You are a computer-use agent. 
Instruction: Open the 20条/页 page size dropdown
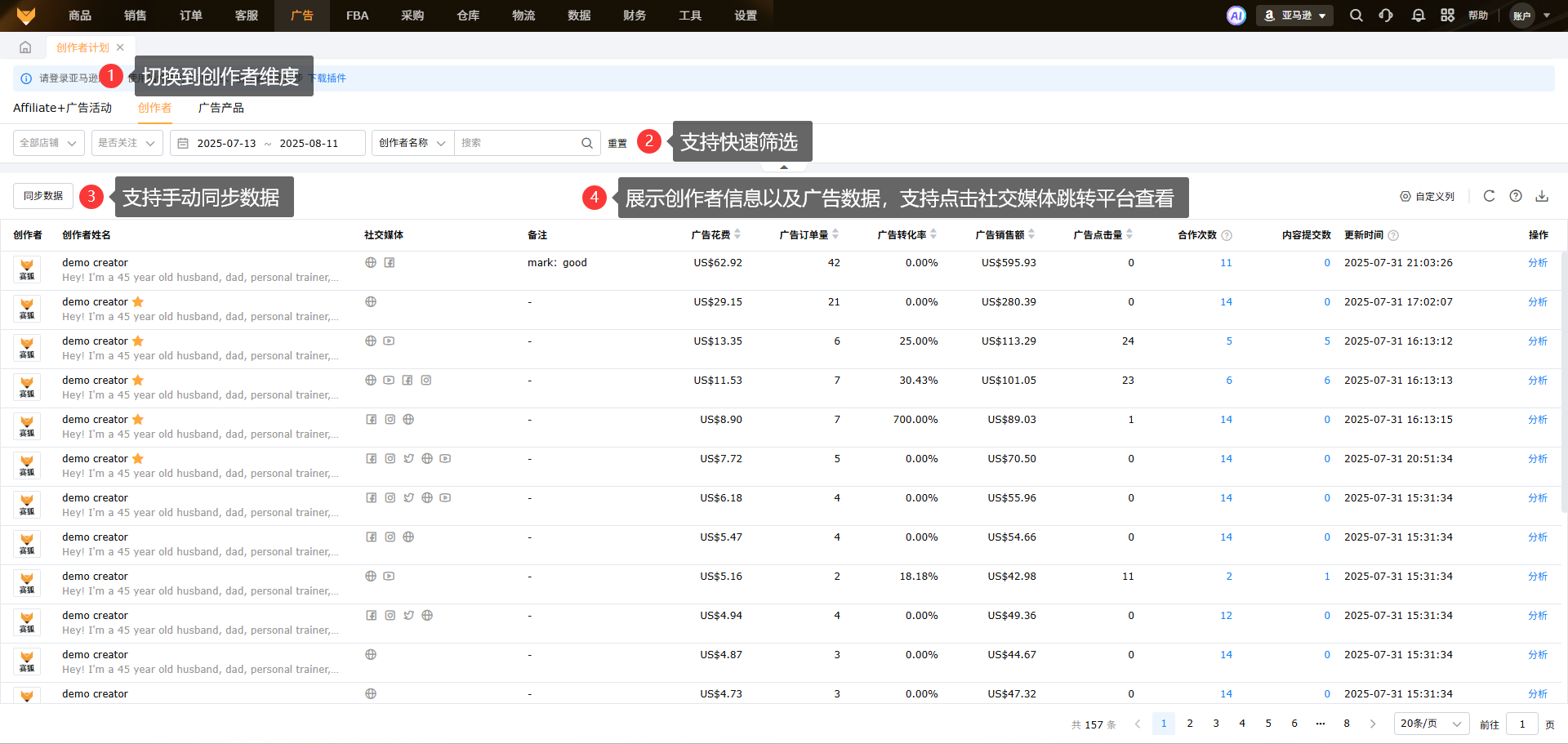coord(1431,724)
